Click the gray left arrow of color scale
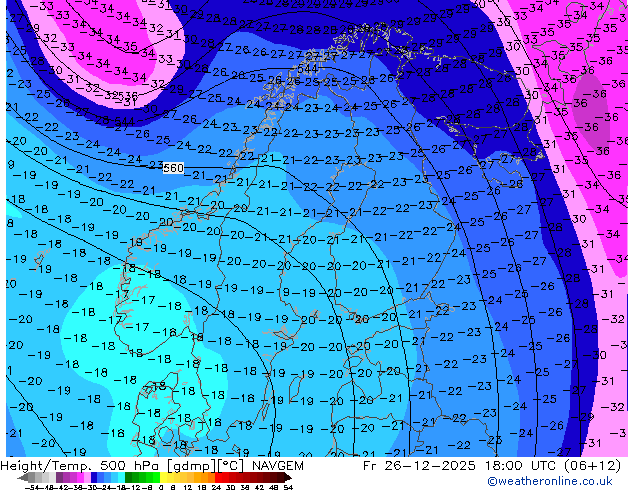The height and width of the screenshot is (490, 634). (23, 477)
